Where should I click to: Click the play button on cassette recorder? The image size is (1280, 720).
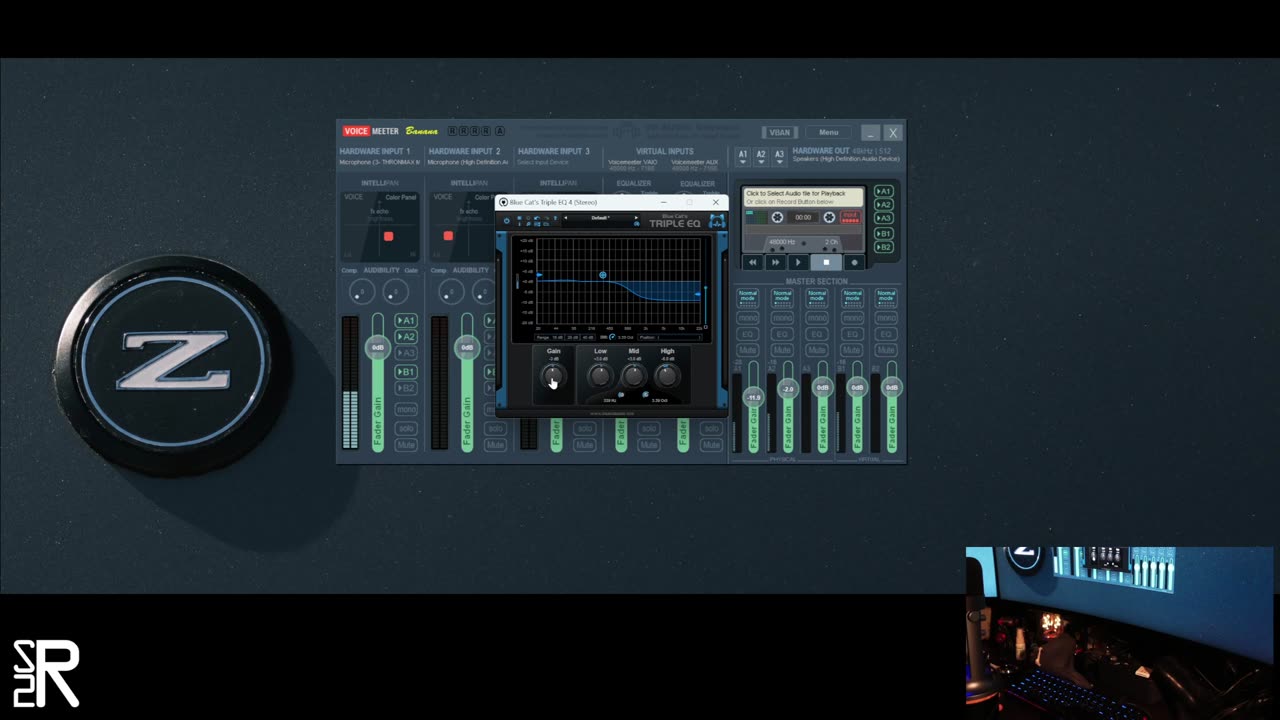tap(798, 262)
